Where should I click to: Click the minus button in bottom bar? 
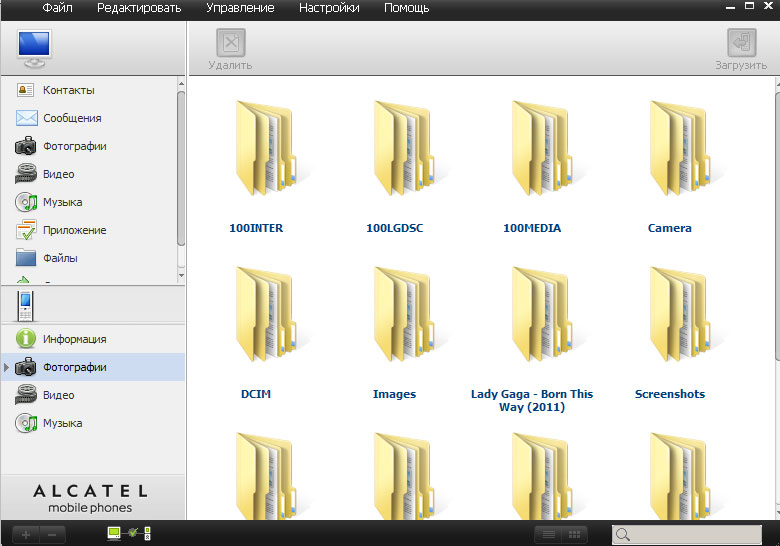pos(53,535)
